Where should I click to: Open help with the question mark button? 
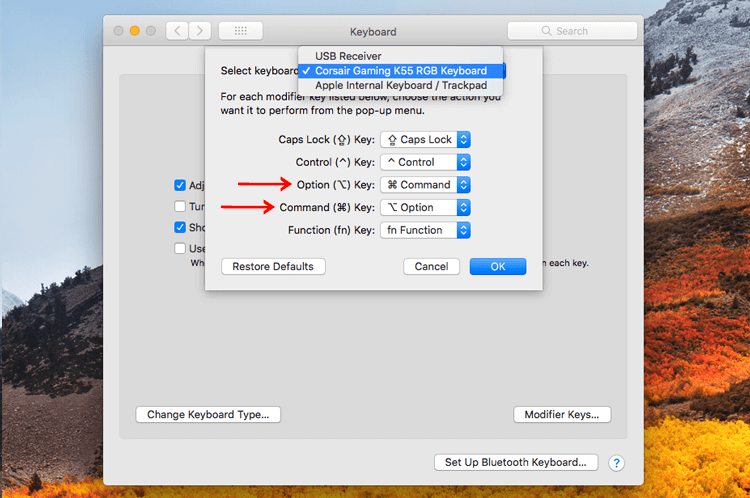[x=616, y=463]
